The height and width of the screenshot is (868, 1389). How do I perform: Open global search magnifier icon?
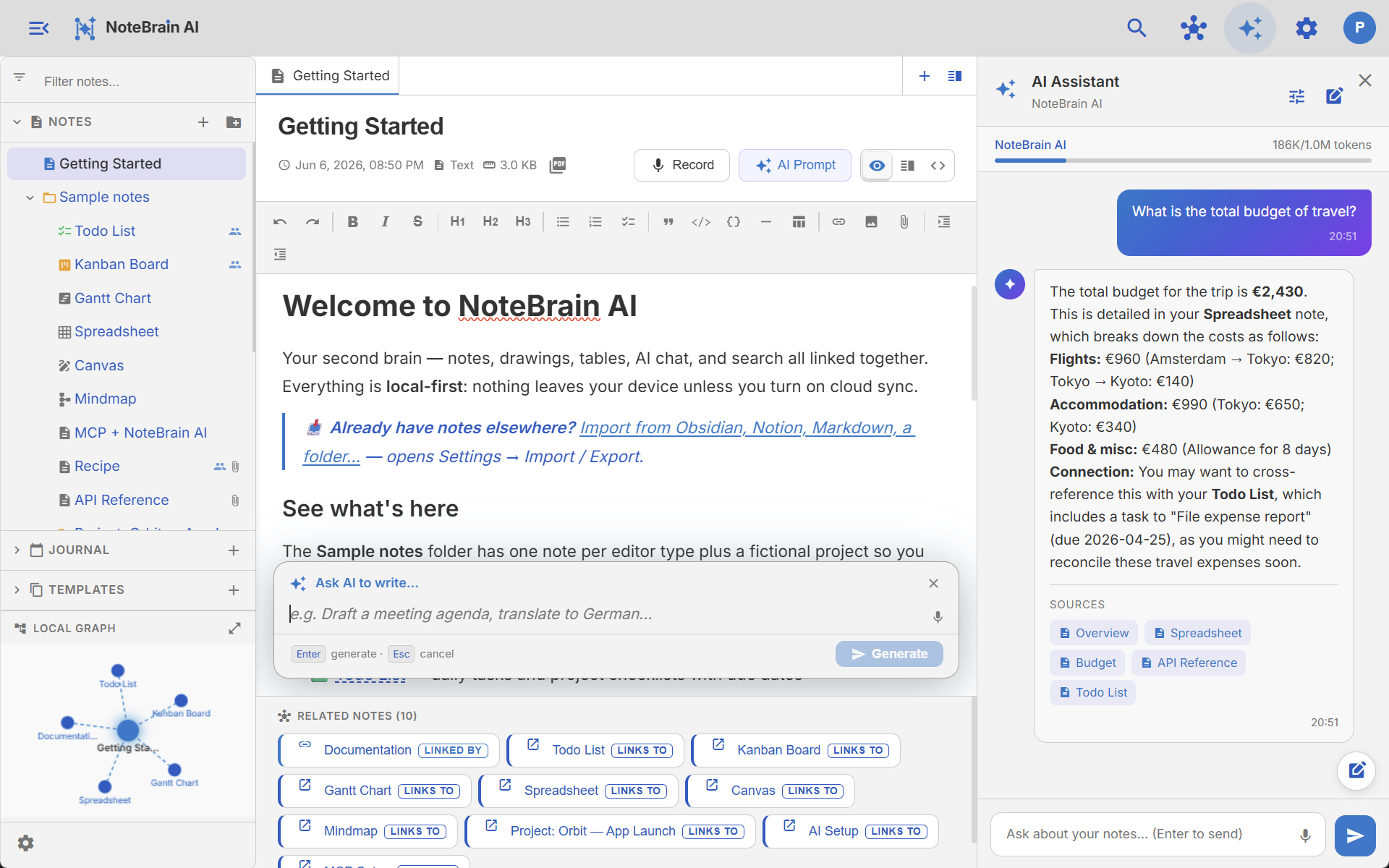pos(1137,28)
